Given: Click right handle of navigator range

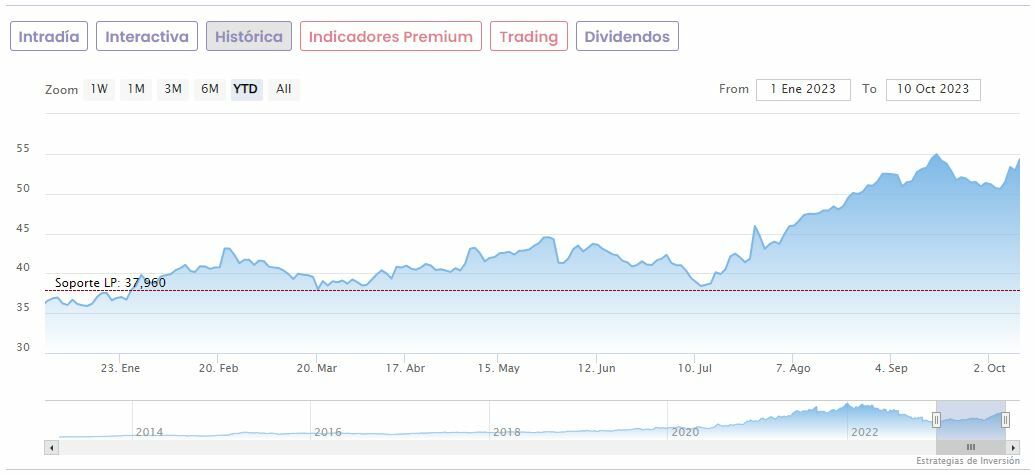Looking at the screenshot, I should pos(1005,420).
